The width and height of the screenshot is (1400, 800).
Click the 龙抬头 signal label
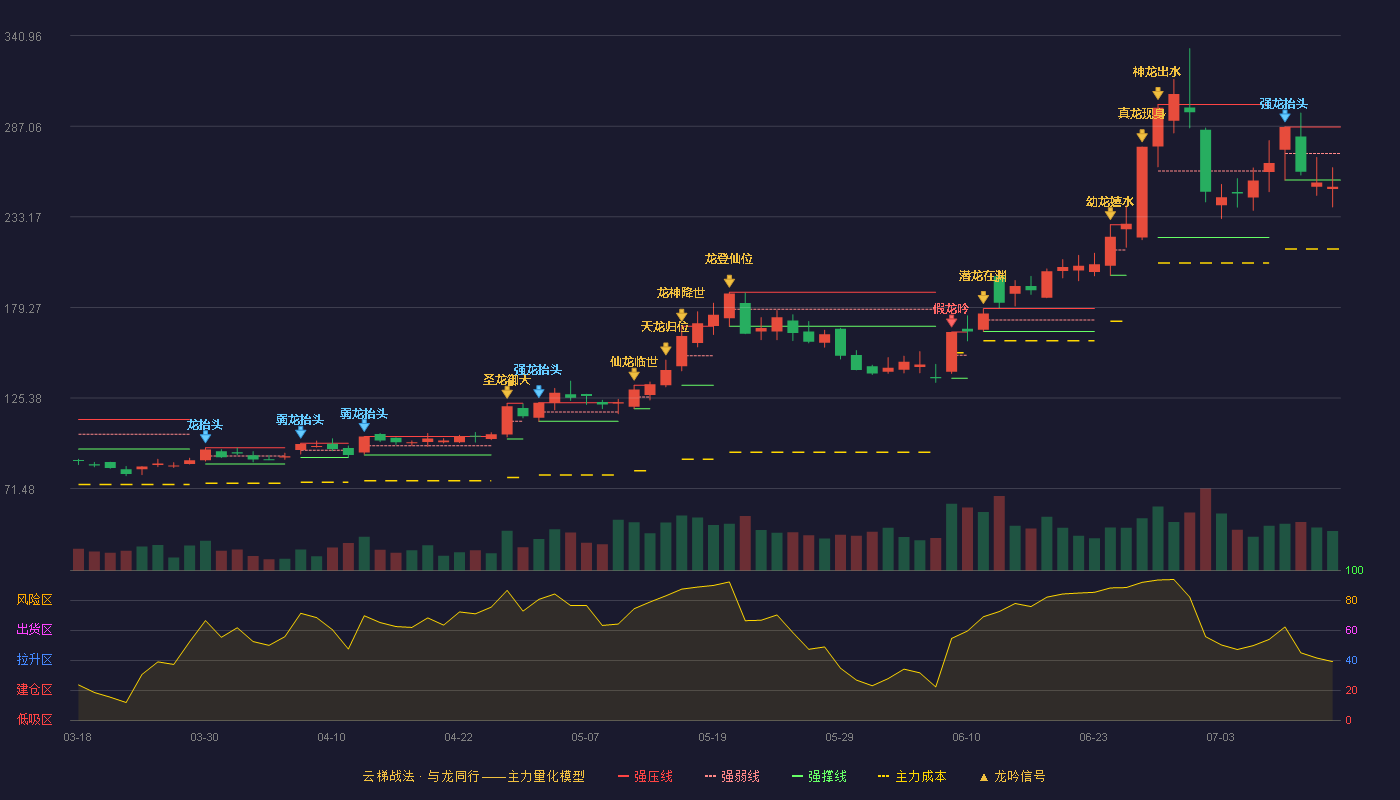coord(205,425)
